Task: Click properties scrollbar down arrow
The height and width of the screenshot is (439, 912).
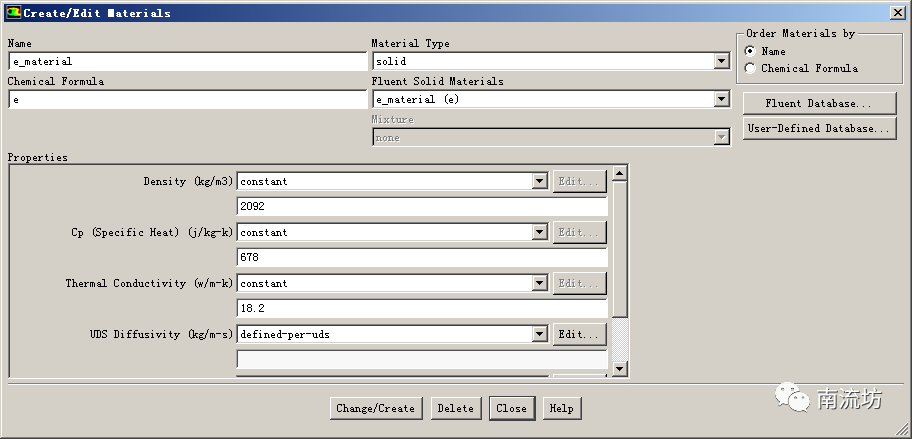Action: pos(619,369)
